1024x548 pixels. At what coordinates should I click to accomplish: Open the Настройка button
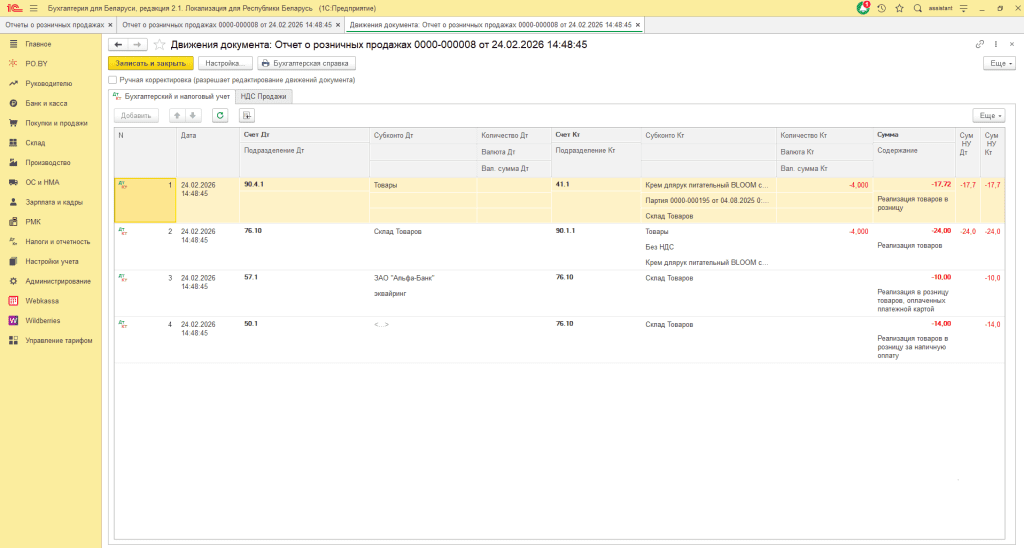click(225, 63)
